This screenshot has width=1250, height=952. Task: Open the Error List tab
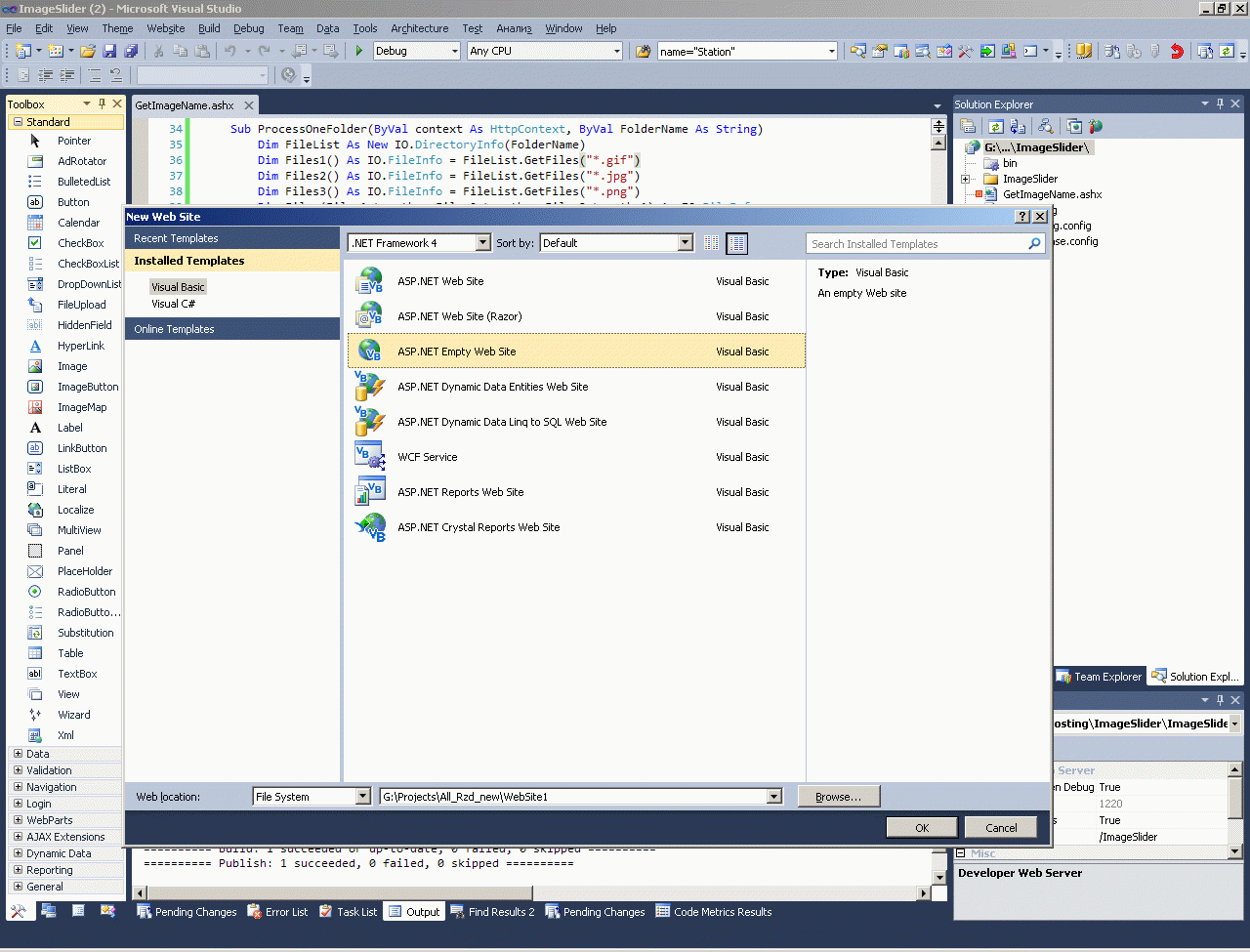(277, 912)
